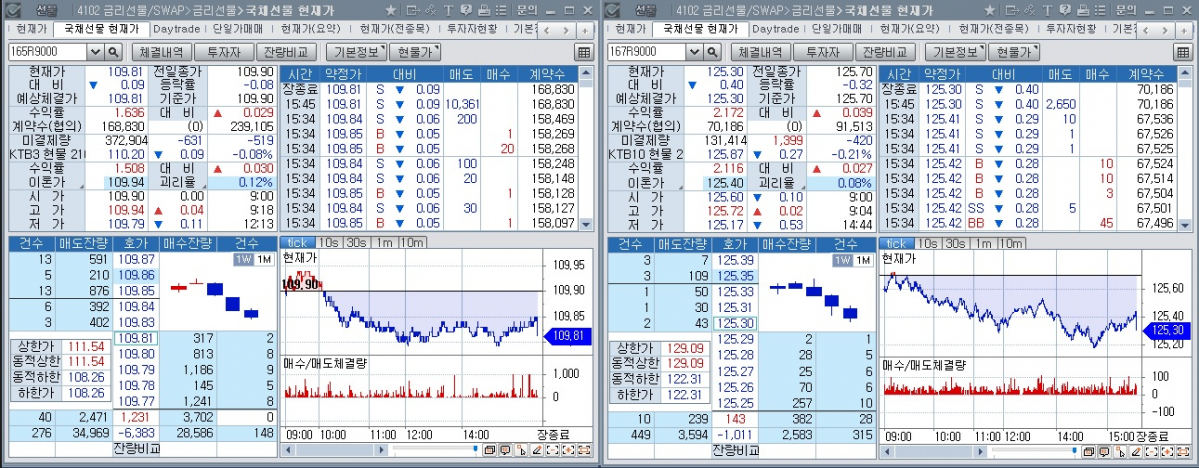Screen dimensions: 1199x468
Task: Select 1W candle toggle in left window
Action: point(243,260)
